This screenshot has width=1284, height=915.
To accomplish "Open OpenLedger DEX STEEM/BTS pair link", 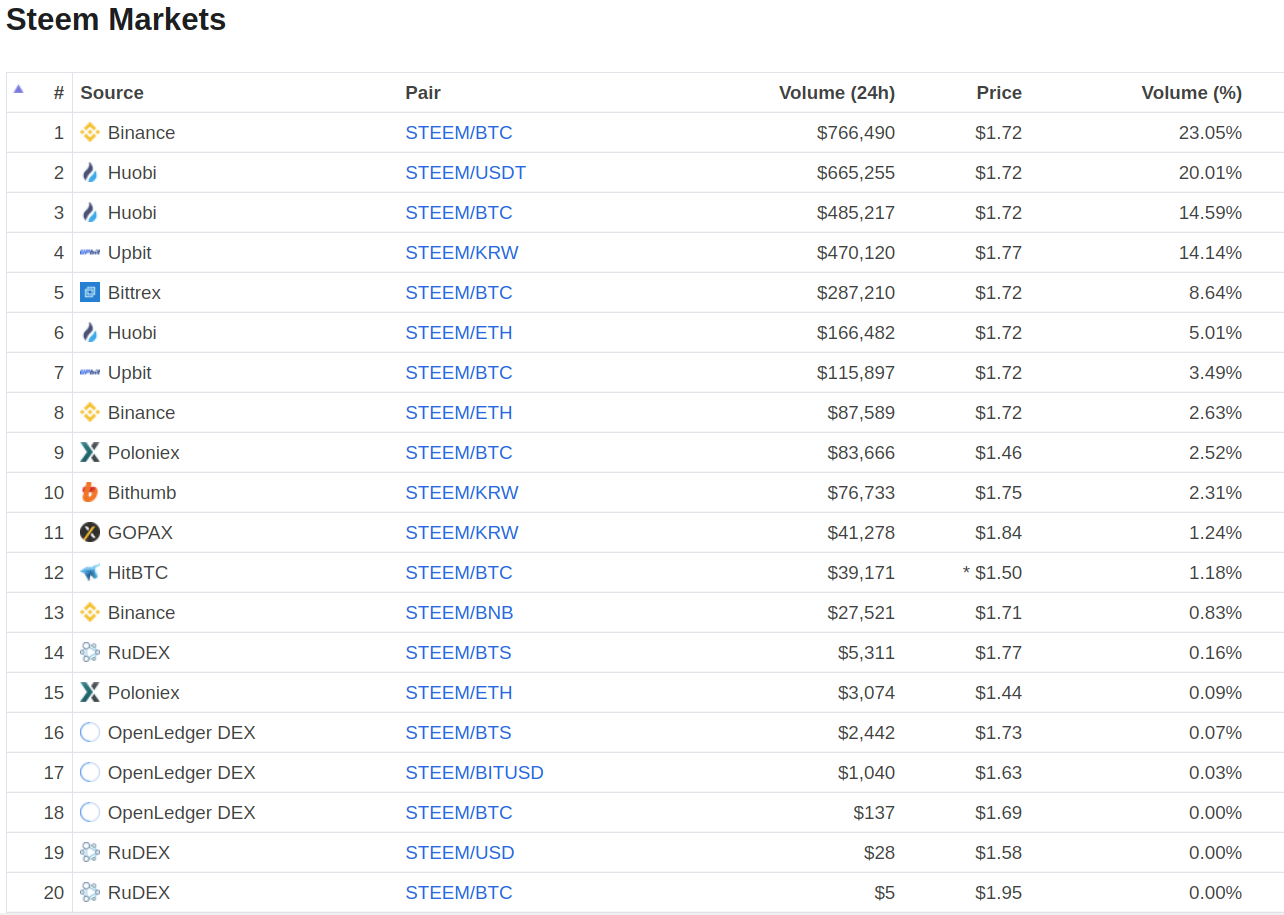I will tap(458, 733).
